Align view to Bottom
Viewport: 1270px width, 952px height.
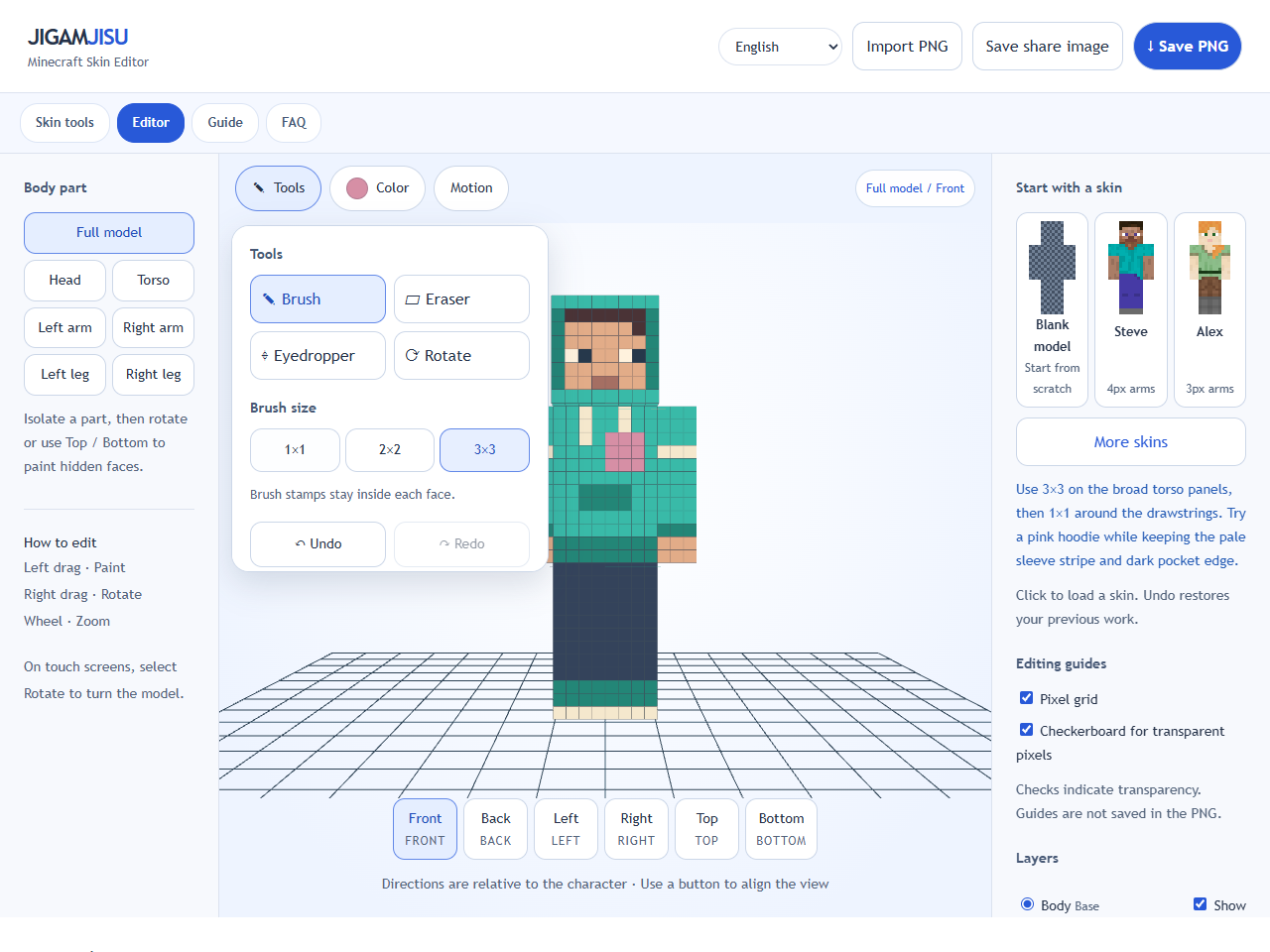pyautogui.click(x=782, y=829)
